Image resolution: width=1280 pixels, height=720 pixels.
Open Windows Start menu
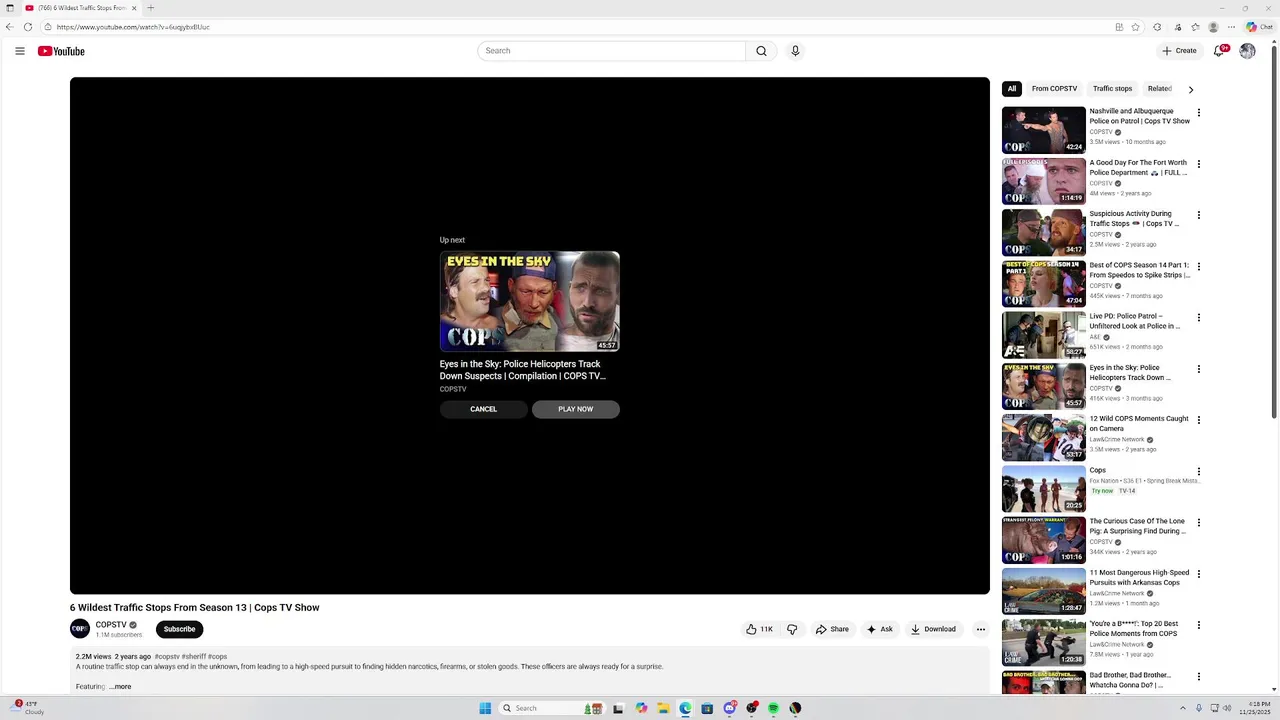485,708
